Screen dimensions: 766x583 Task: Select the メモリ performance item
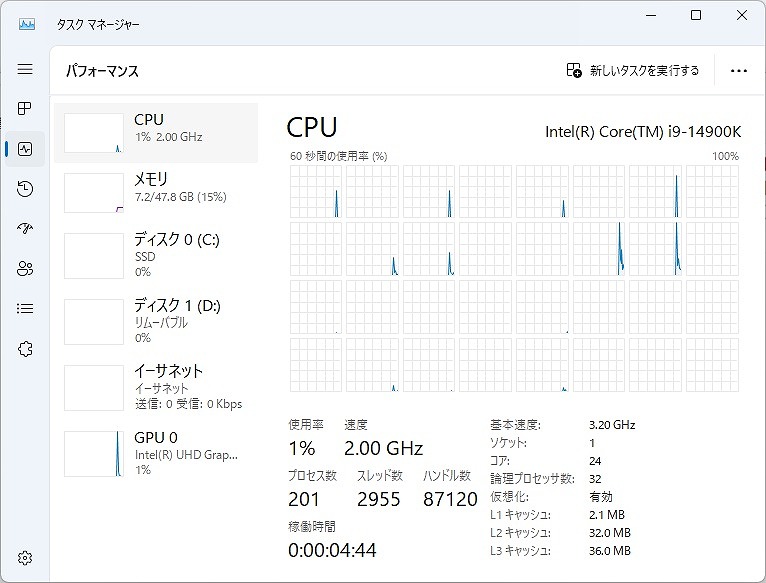click(155, 192)
